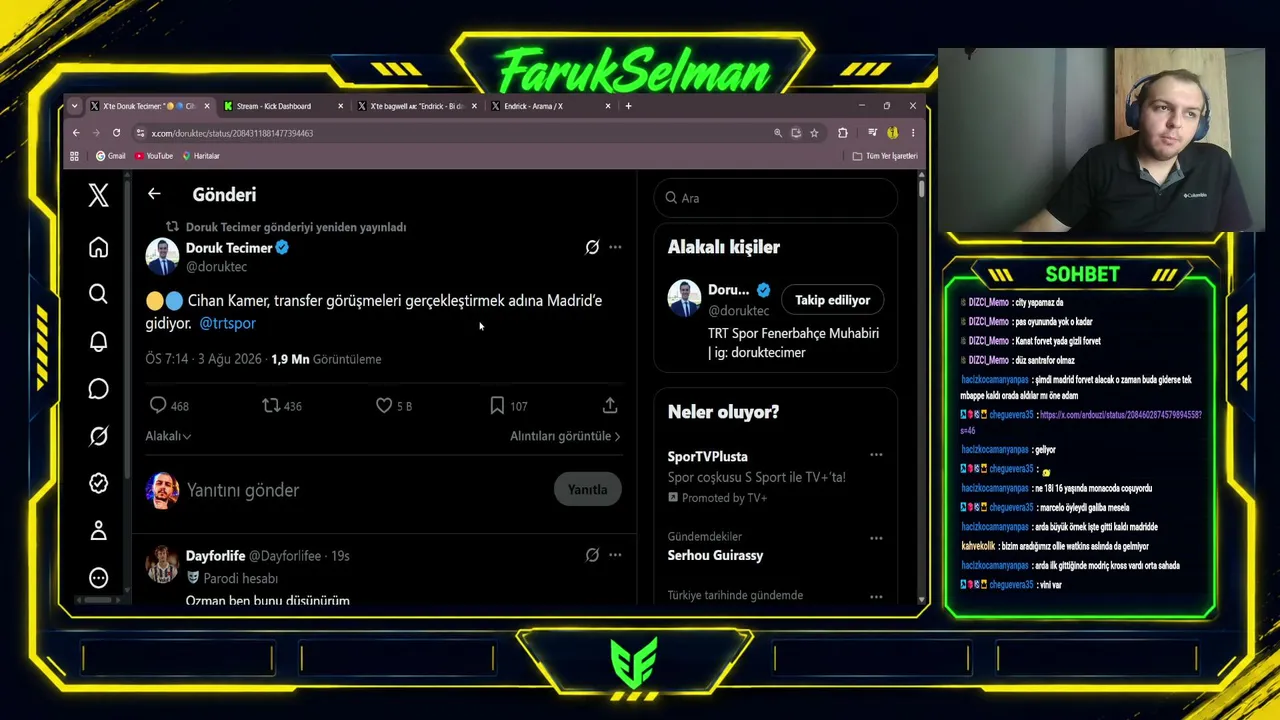Click the Takip ediliyor button

[x=832, y=300]
